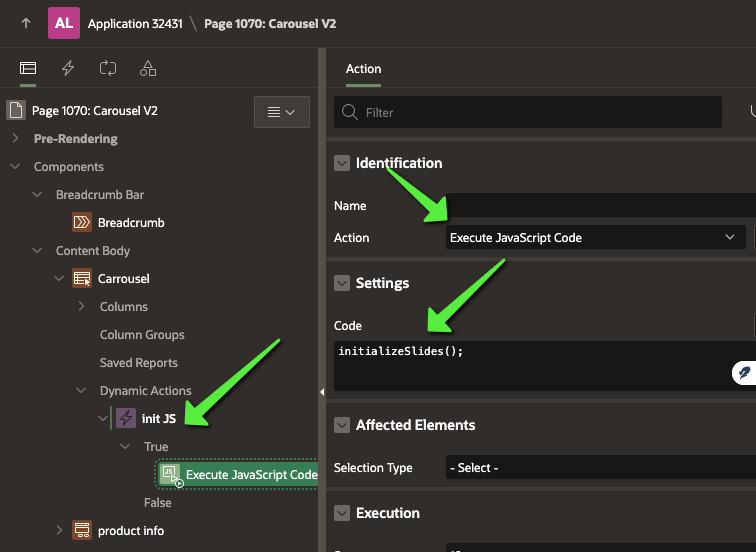Image resolution: width=756 pixels, height=552 pixels.
Task: Collapse the Identification section
Action: (x=342, y=163)
